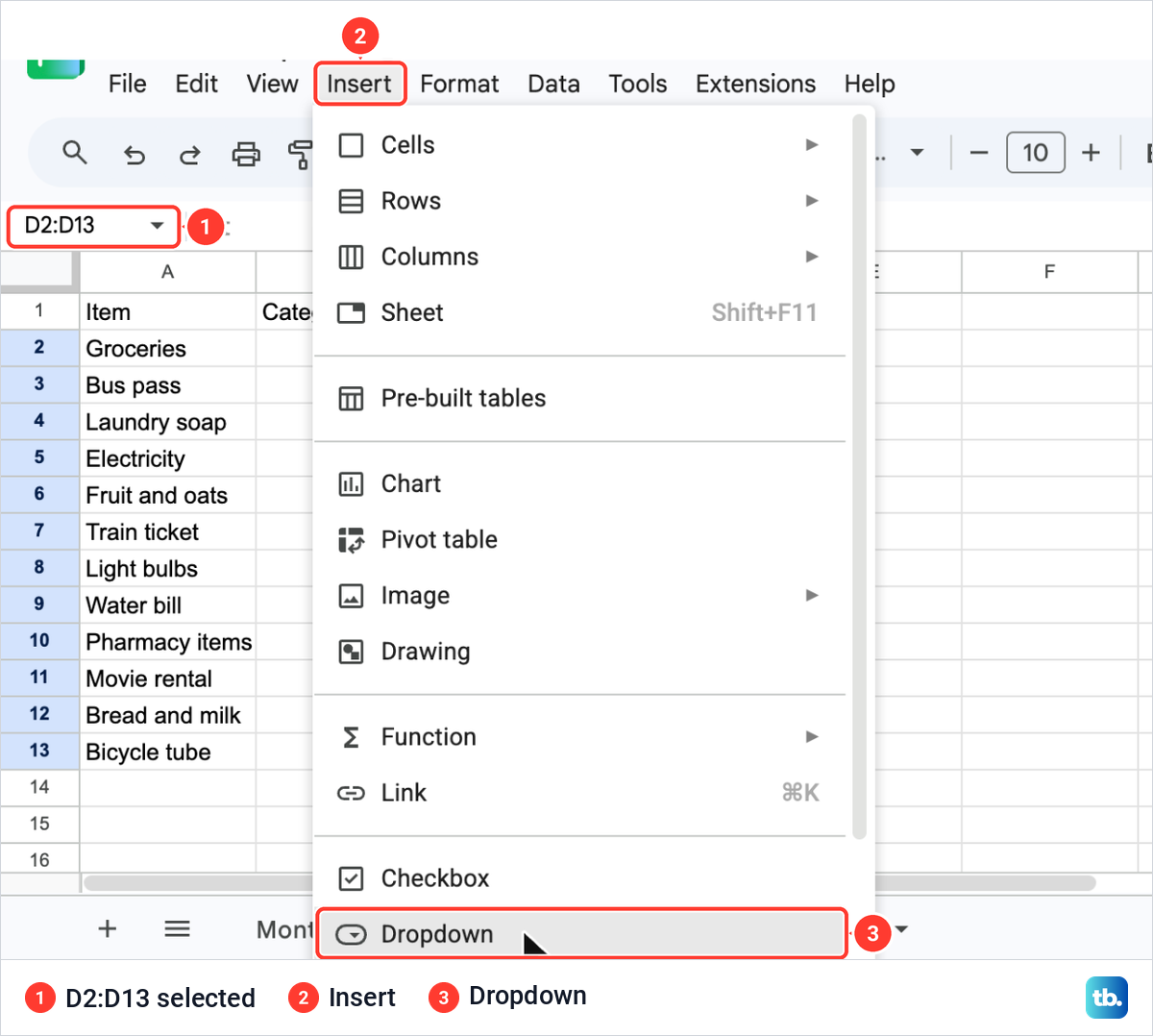1153x1036 pixels.
Task: Open the Help menu
Action: click(x=870, y=85)
